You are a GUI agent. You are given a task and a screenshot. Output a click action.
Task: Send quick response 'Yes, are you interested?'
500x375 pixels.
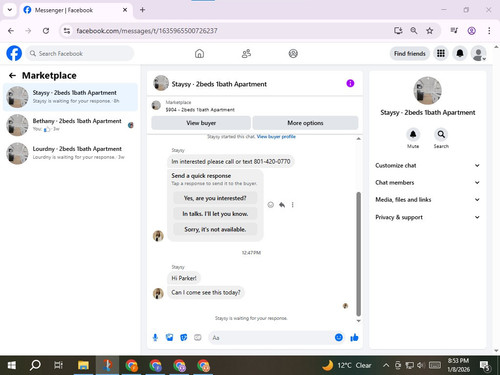point(215,198)
